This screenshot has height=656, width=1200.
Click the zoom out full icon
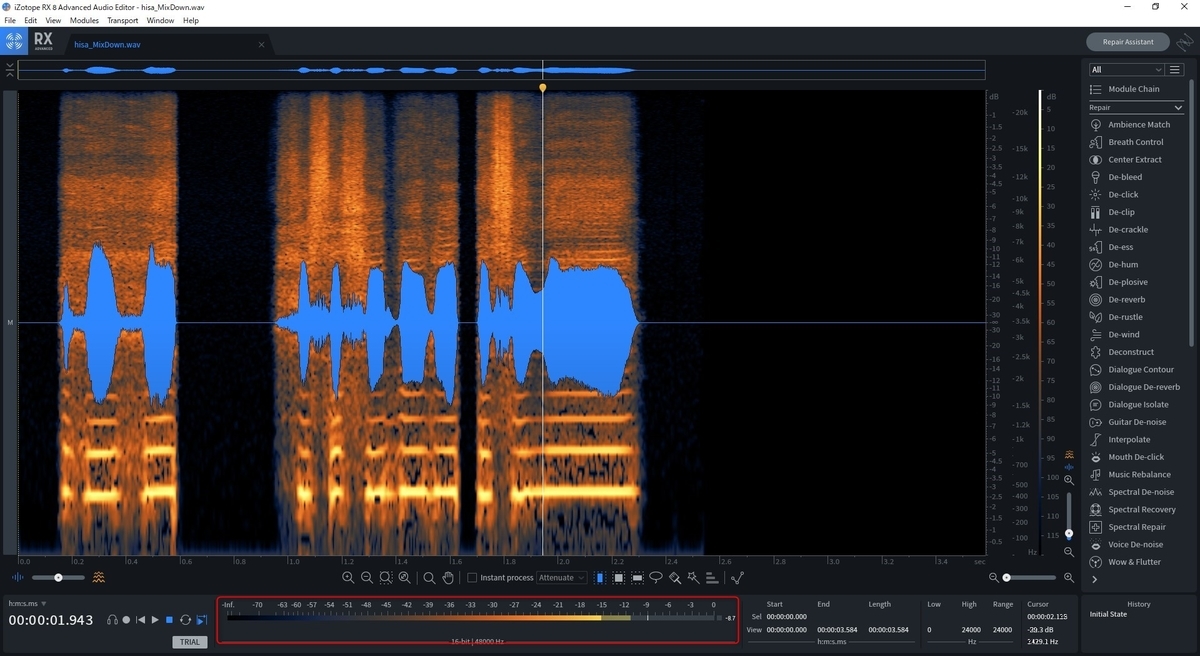coord(404,577)
